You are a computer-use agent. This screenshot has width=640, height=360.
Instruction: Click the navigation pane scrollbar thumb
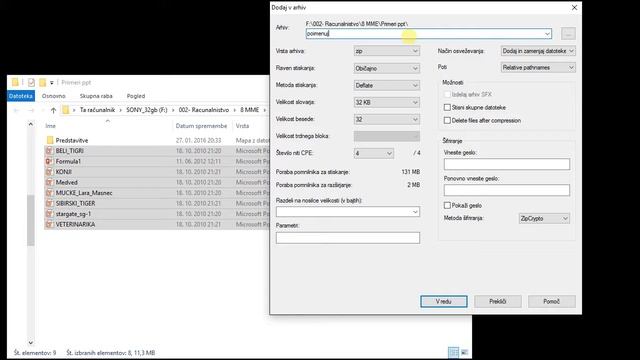(31, 220)
